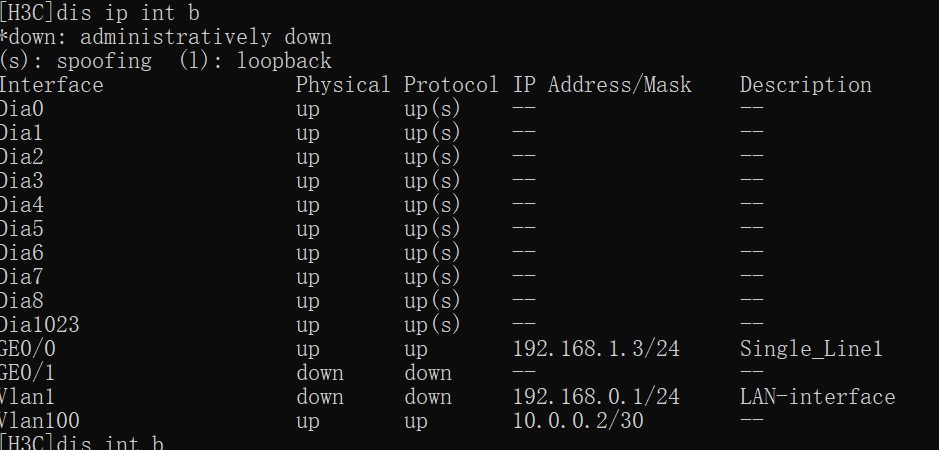Select the GE0/0 interface row name
This screenshot has width=939, height=450.
point(28,349)
